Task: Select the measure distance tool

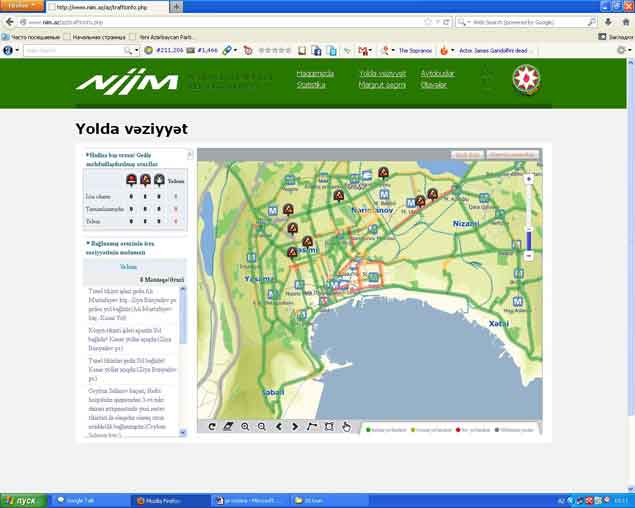Action: pyautogui.click(x=312, y=426)
